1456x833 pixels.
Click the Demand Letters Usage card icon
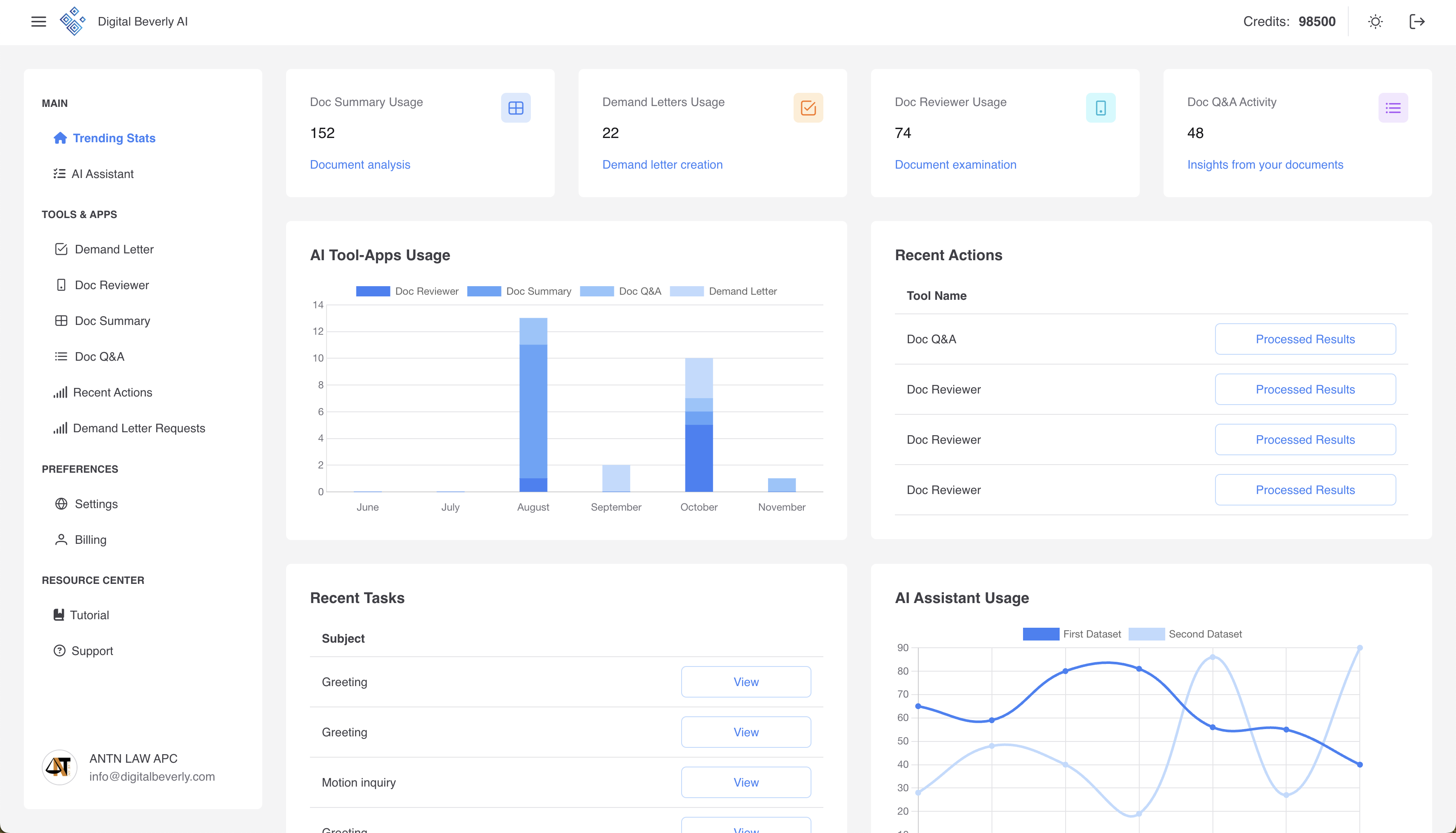(808, 108)
